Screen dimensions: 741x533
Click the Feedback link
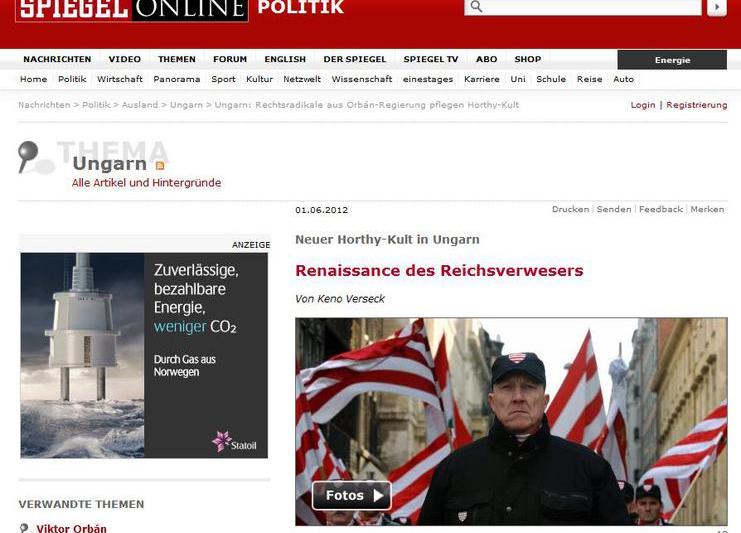click(661, 209)
